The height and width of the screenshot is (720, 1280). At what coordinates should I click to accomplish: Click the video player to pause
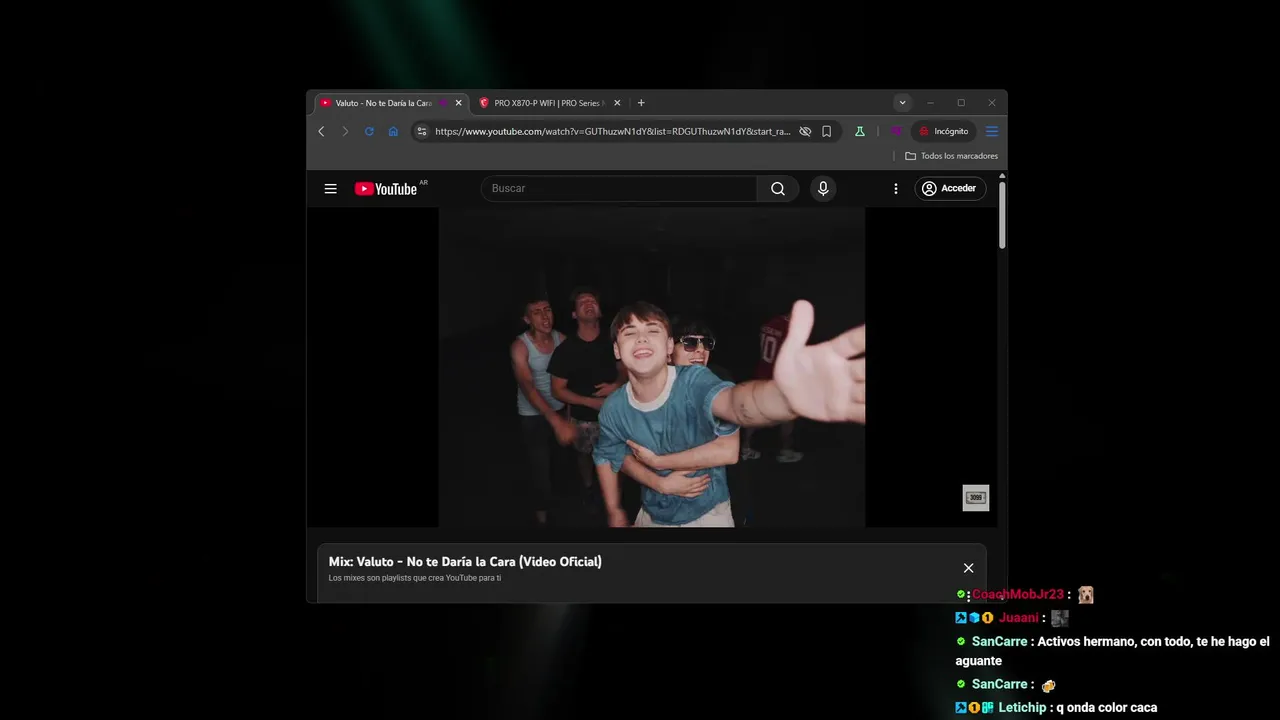(652, 367)
